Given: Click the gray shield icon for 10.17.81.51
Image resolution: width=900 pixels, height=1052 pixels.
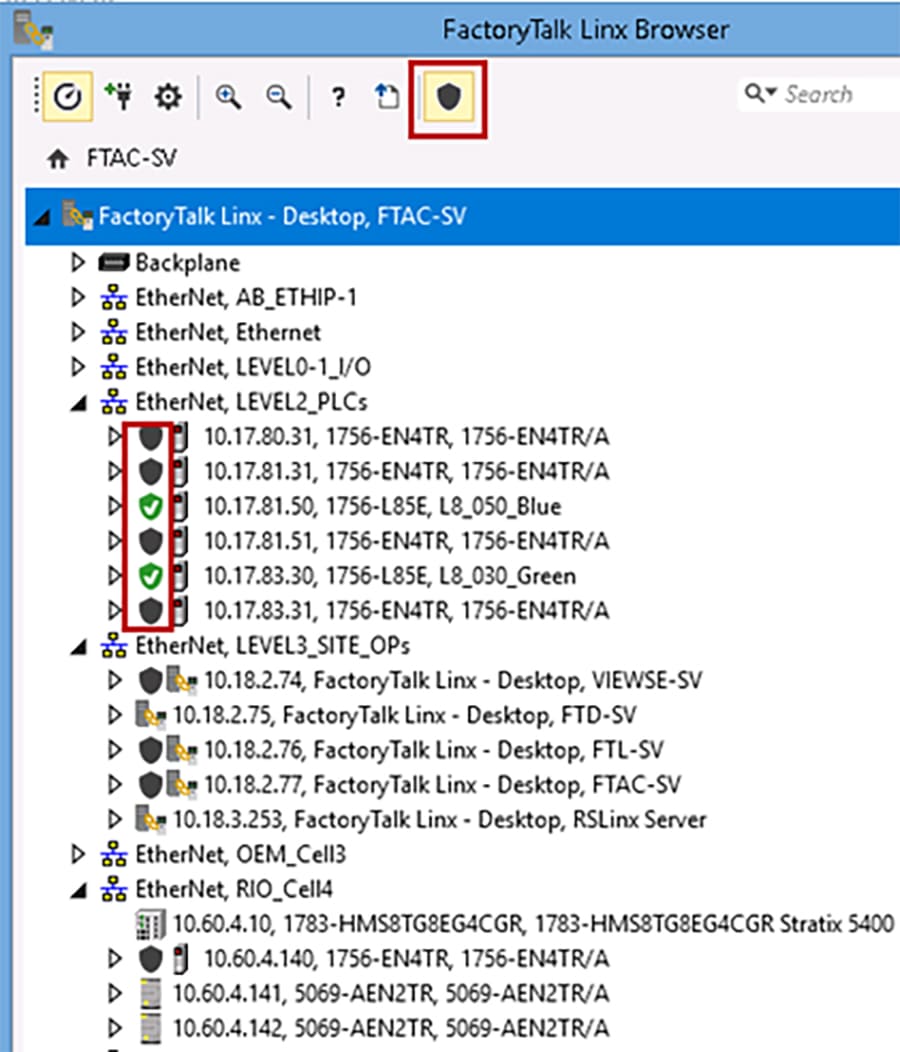Looking at the screenshot, I should [151, 541].
